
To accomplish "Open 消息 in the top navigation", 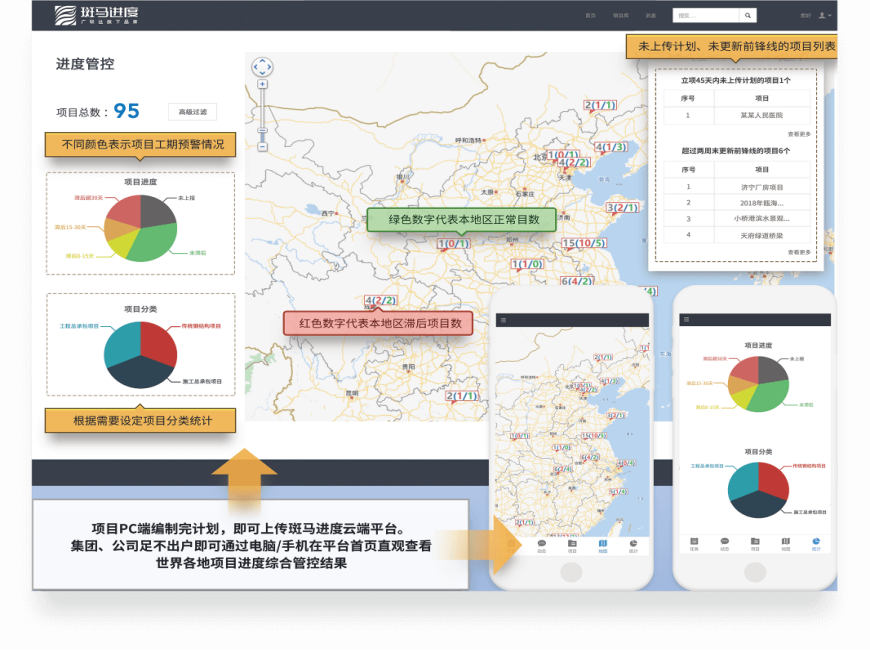I will (x=651, y=16).
